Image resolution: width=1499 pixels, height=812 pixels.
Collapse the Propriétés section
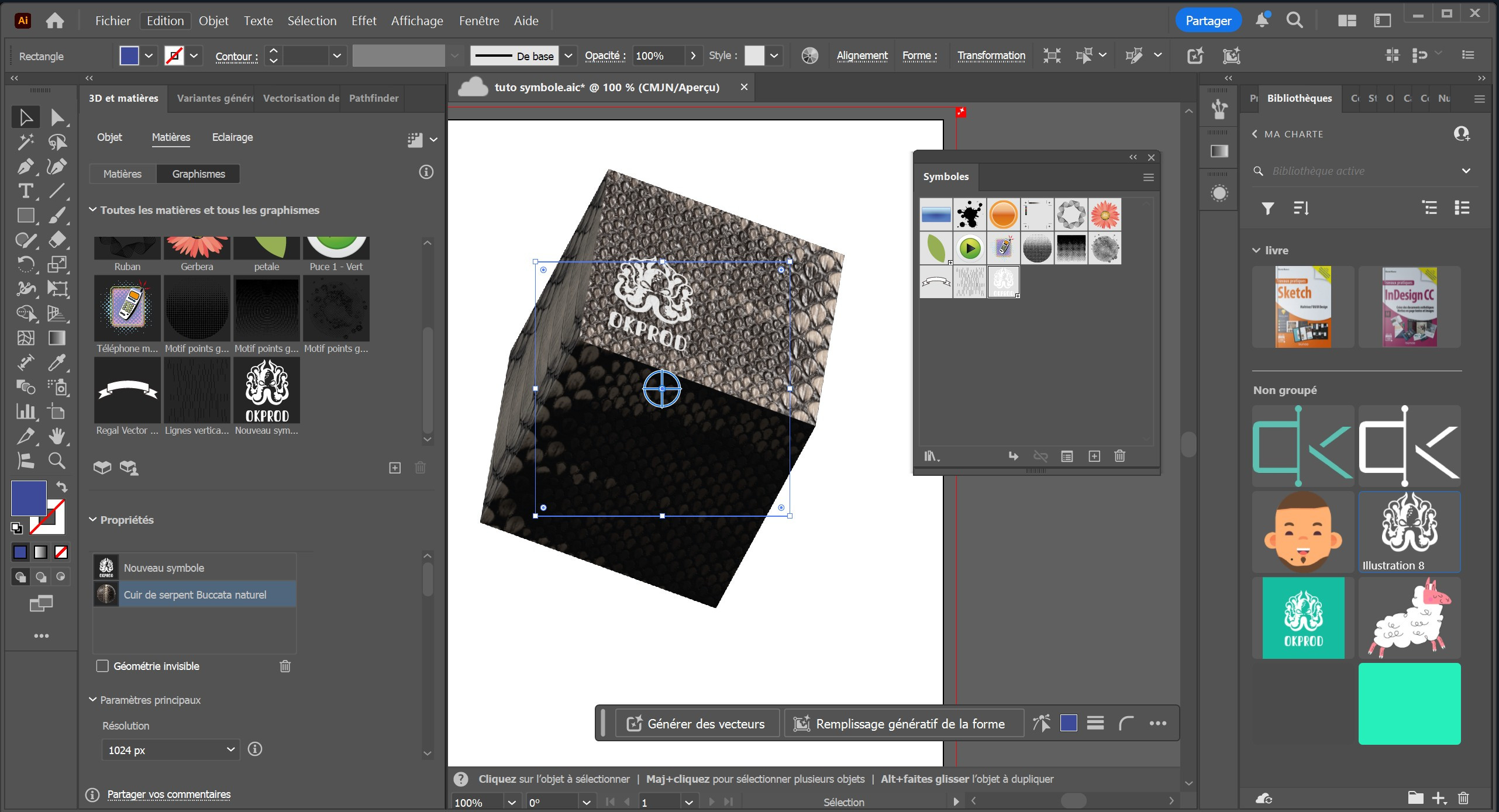click(x=92, y=520)
